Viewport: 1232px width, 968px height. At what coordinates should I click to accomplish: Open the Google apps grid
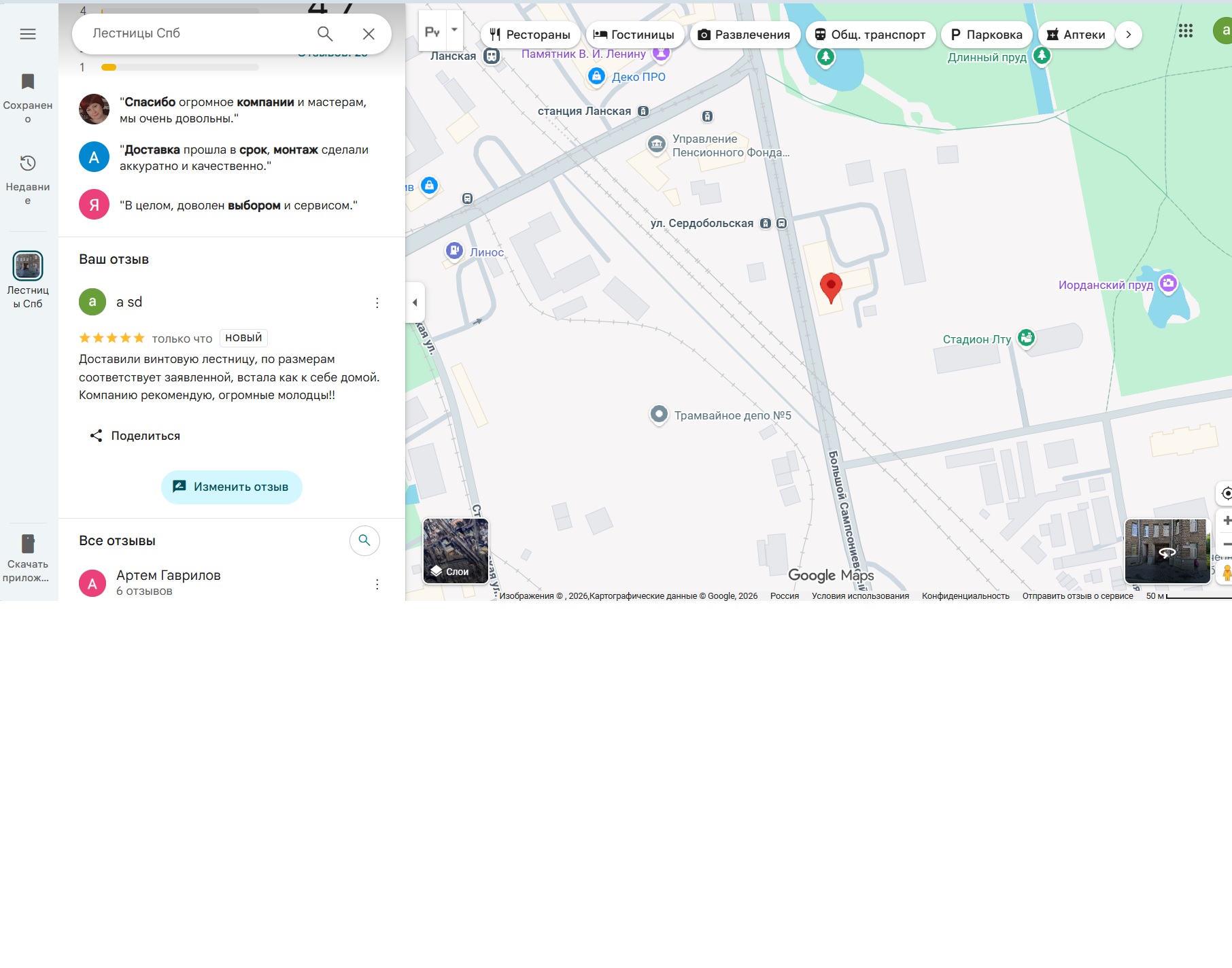[1185, 31]
